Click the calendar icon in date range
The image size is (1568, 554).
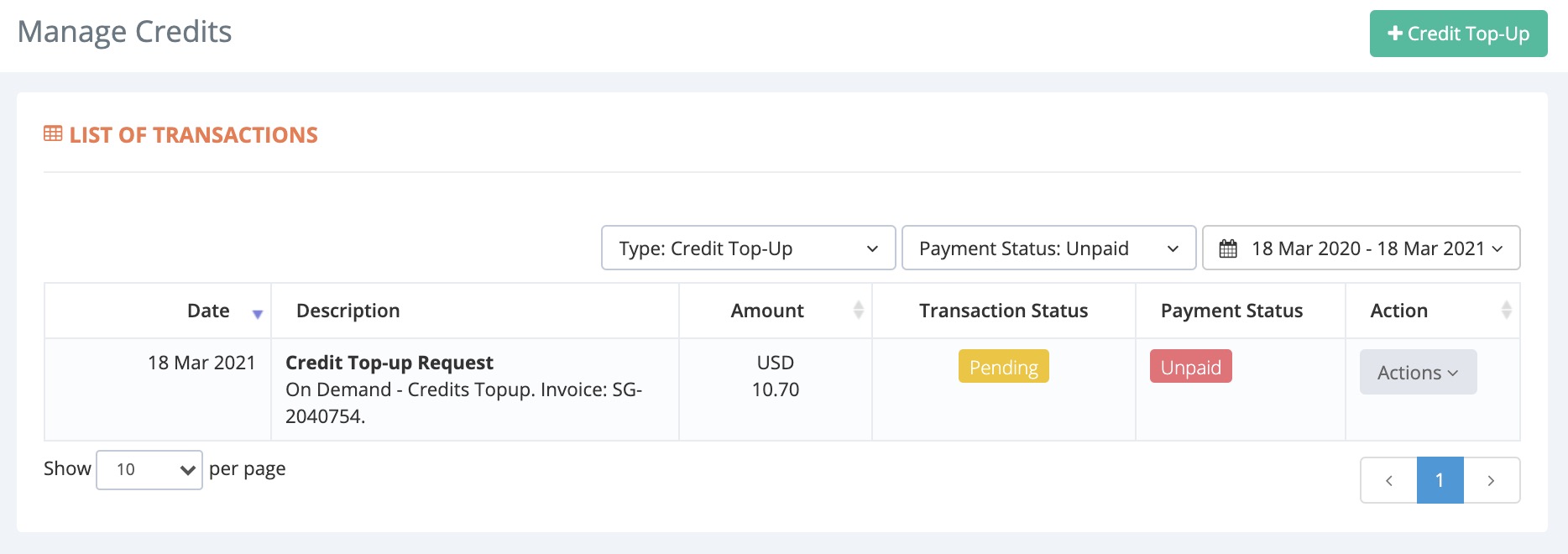(1228, 248)
